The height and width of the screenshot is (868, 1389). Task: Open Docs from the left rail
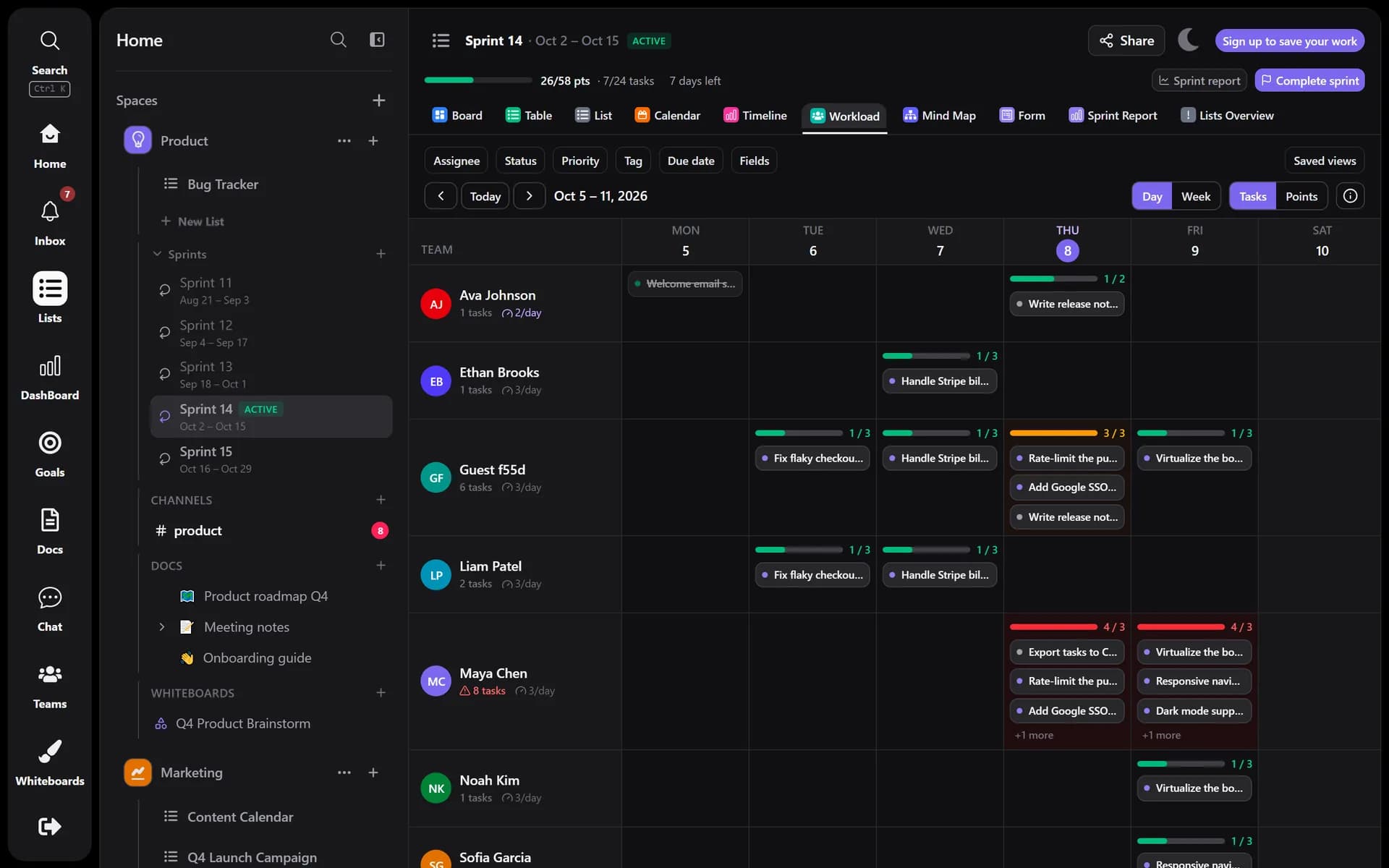click(x=49, y=532)
